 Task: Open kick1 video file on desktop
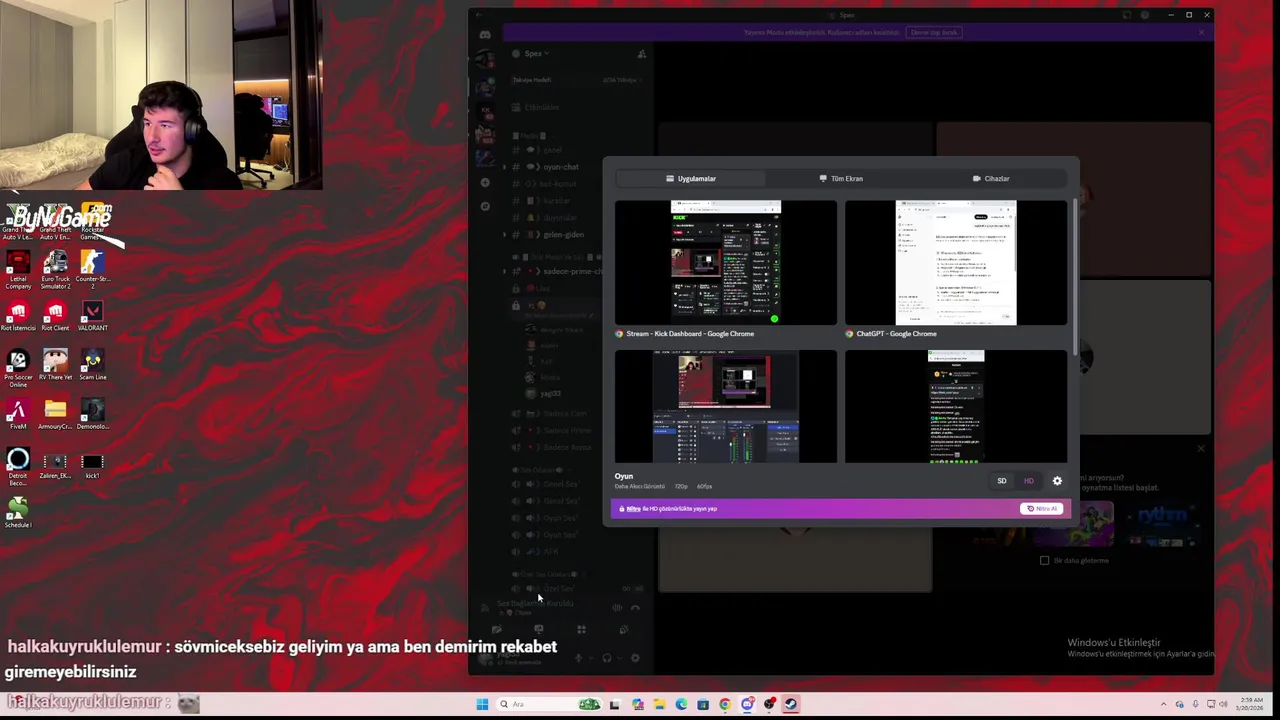pos(92,465)
